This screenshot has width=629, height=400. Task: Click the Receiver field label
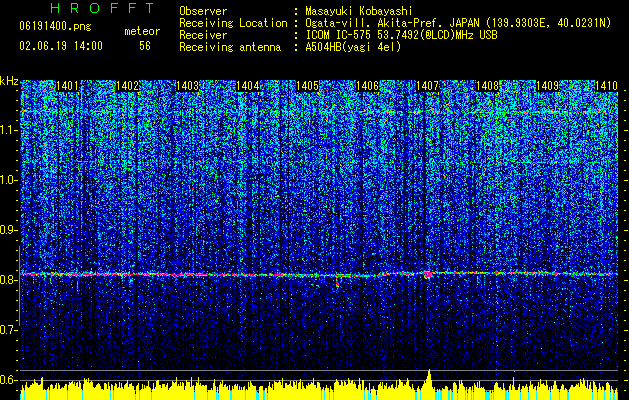[x=203, y=35]
